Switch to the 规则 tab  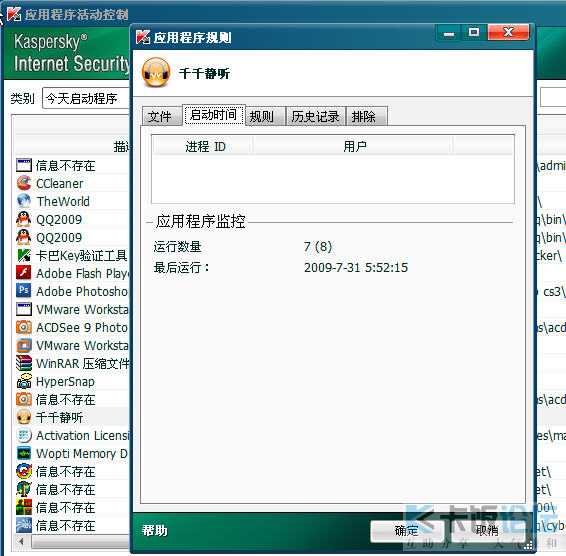(x=265, y=116)
